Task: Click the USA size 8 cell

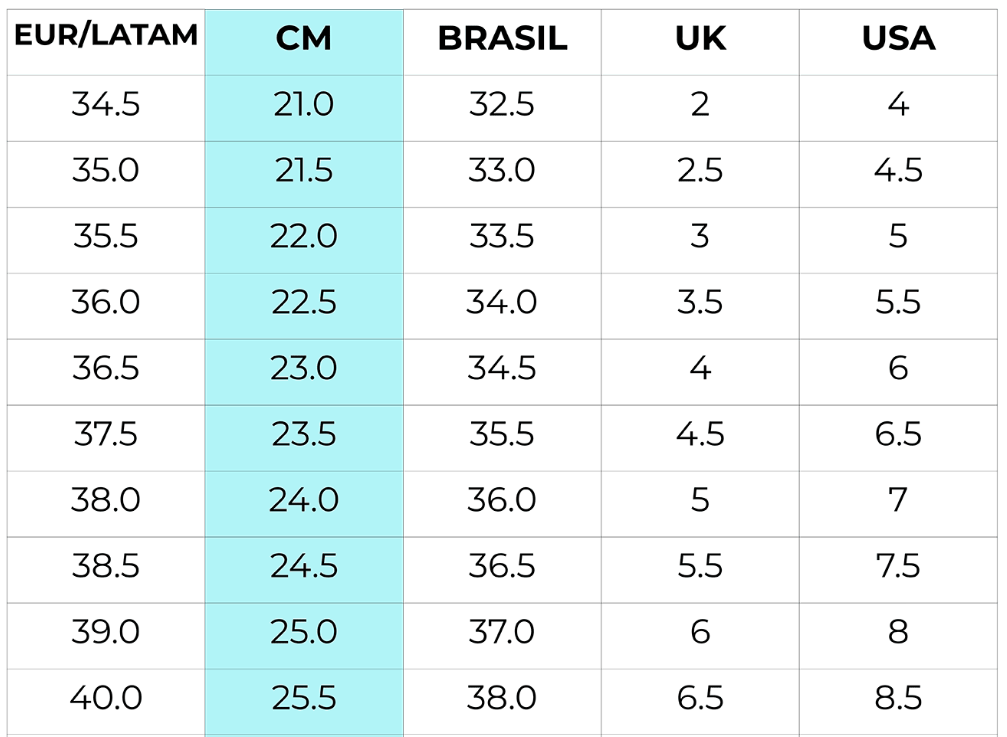Action: (x=898, y=632)
